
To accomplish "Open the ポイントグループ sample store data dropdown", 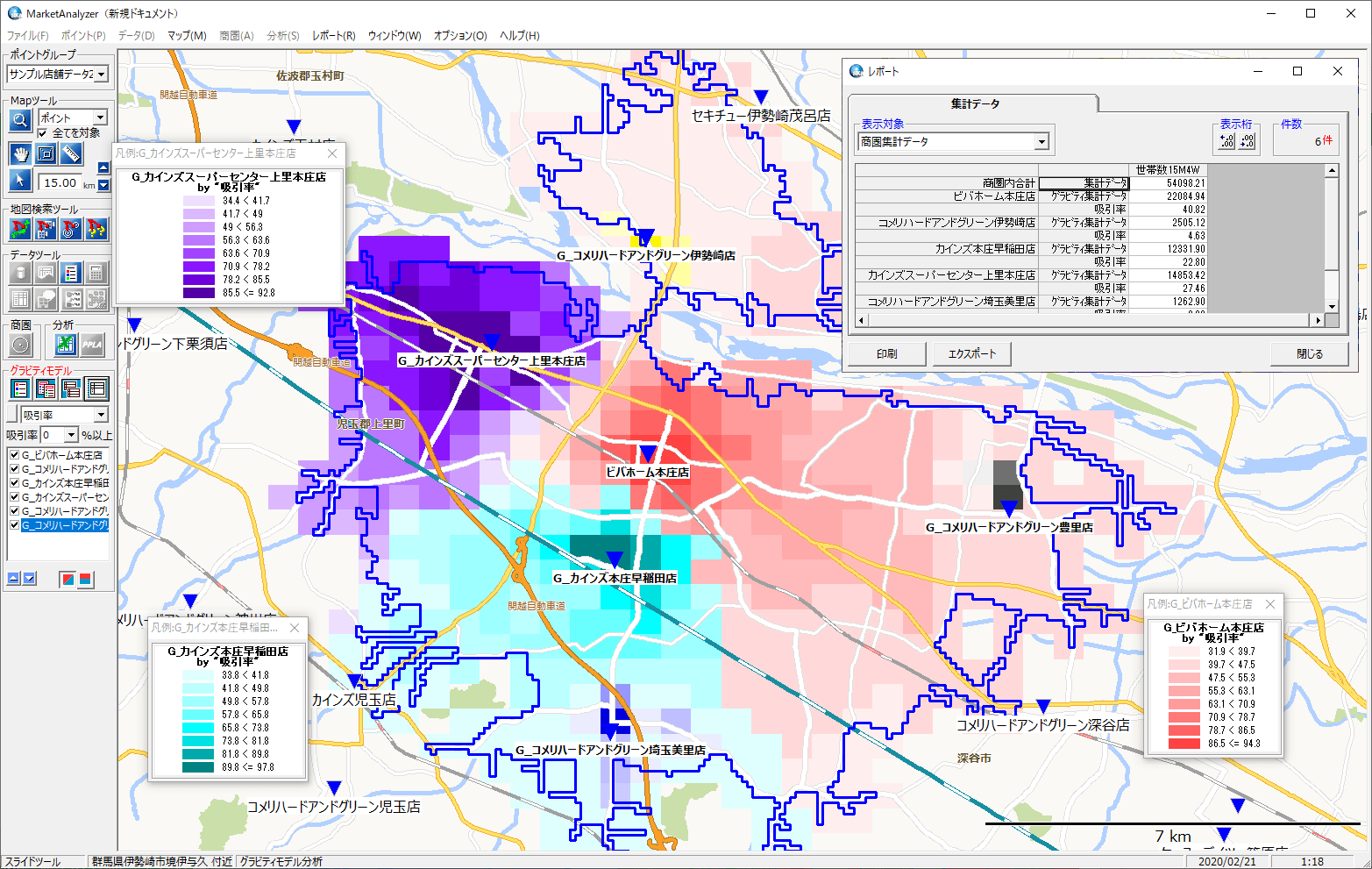I will (x=101, y=75).
